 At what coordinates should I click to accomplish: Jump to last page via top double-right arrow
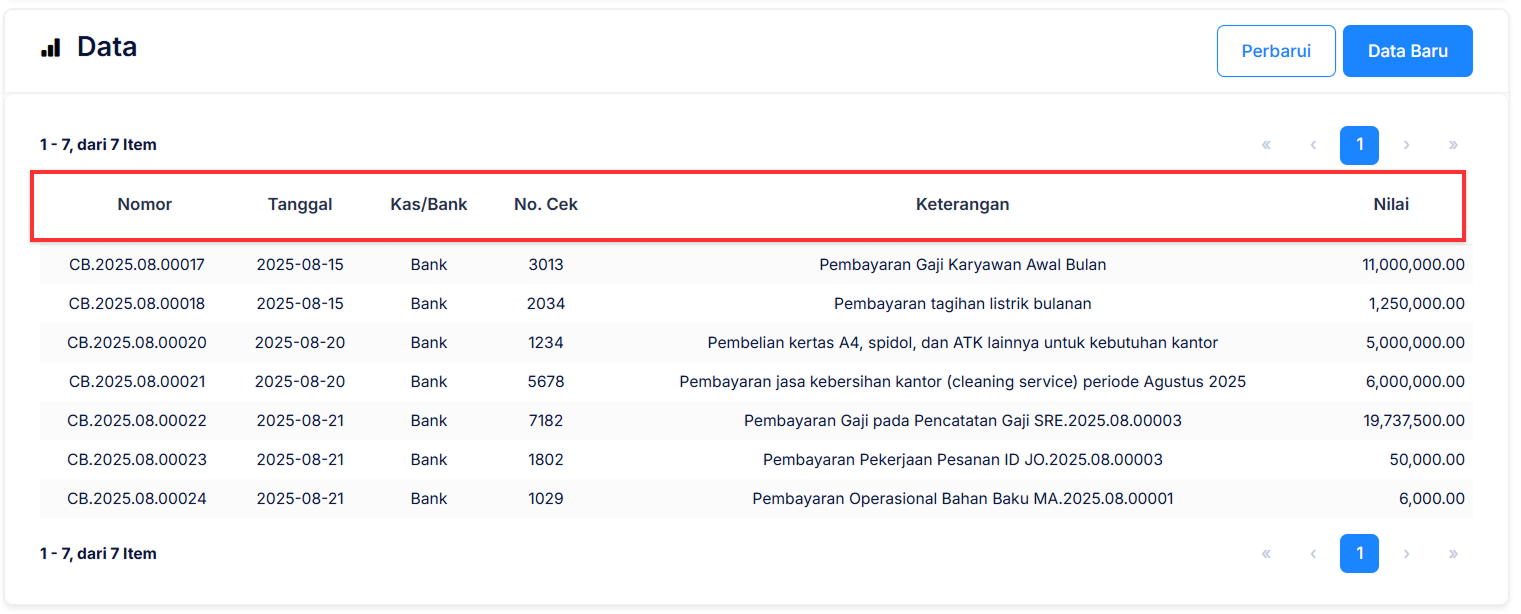tap(1453, 145)
